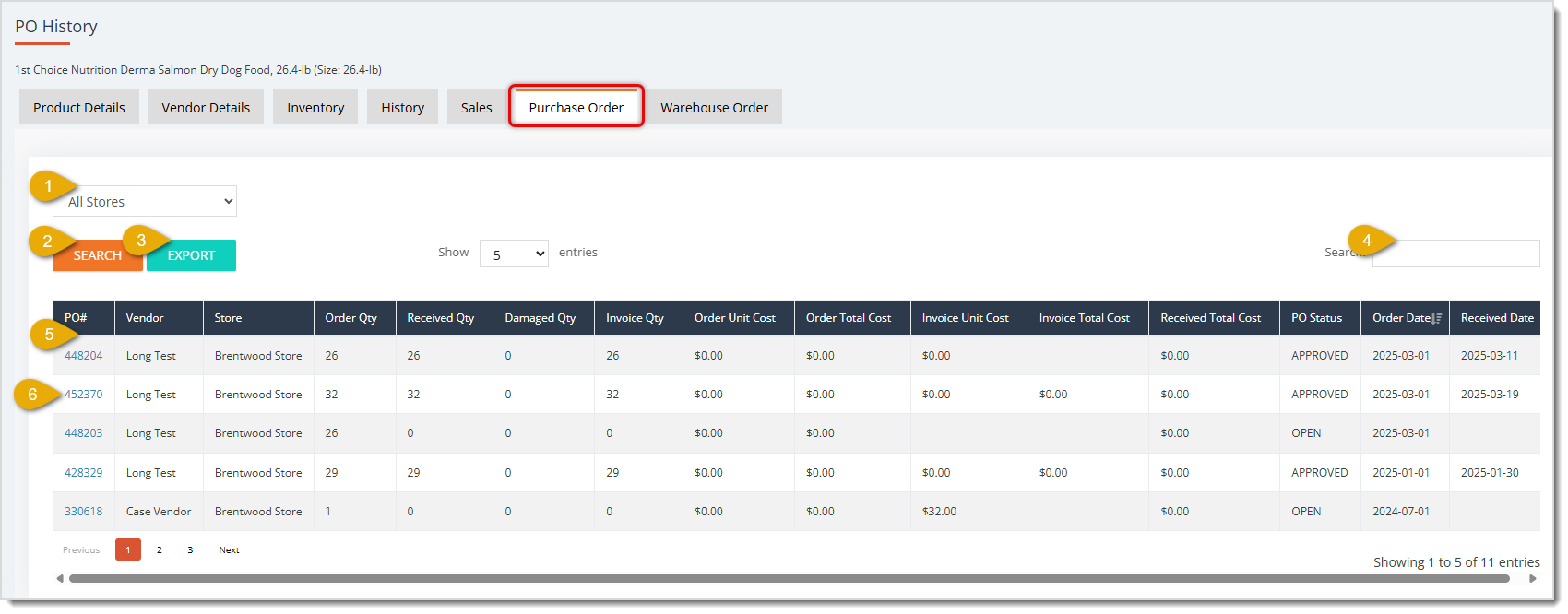
Task: Sort by Order Total Cost header
Action: pos(852,318)
